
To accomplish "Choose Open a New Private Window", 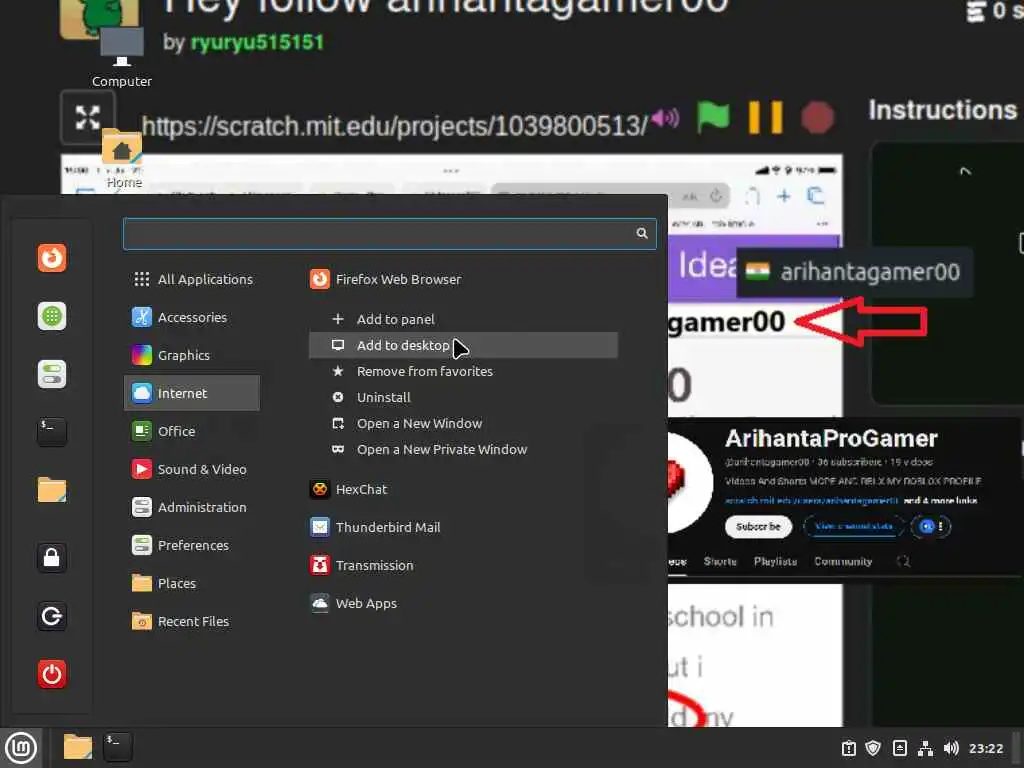I will [463, 449].
